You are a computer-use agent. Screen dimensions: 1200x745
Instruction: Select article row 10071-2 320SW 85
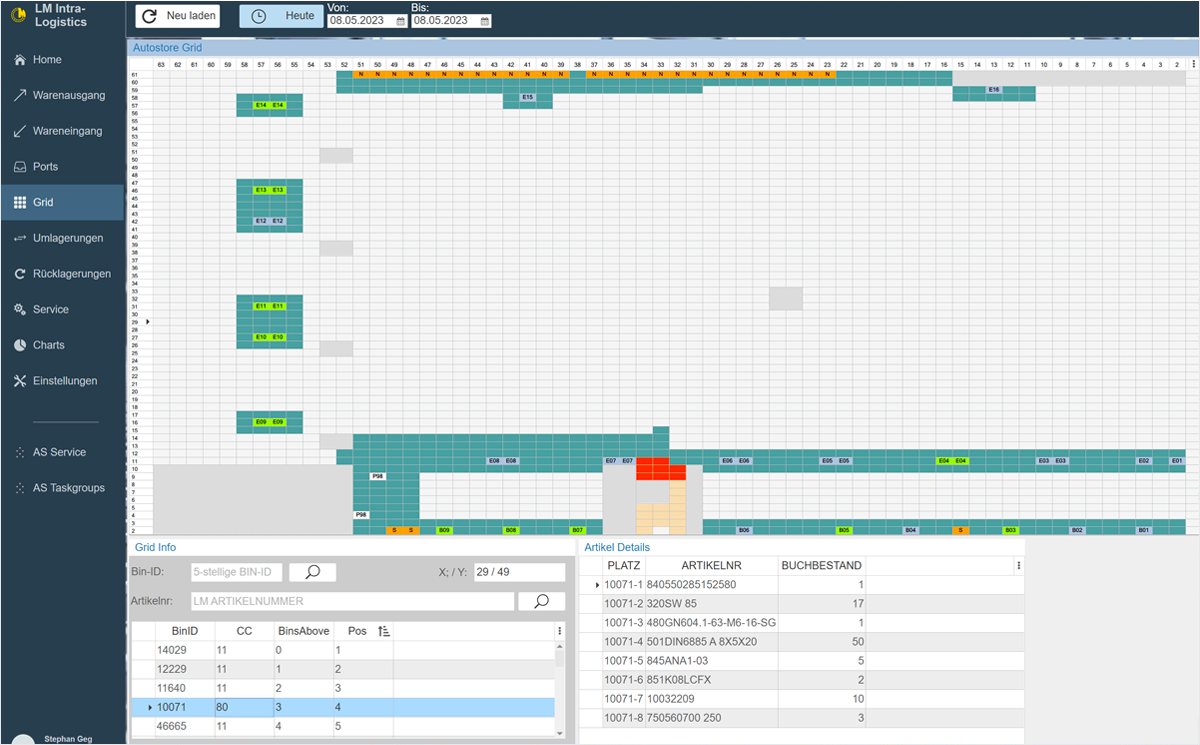pyautogui.click(x=802, y=603)
